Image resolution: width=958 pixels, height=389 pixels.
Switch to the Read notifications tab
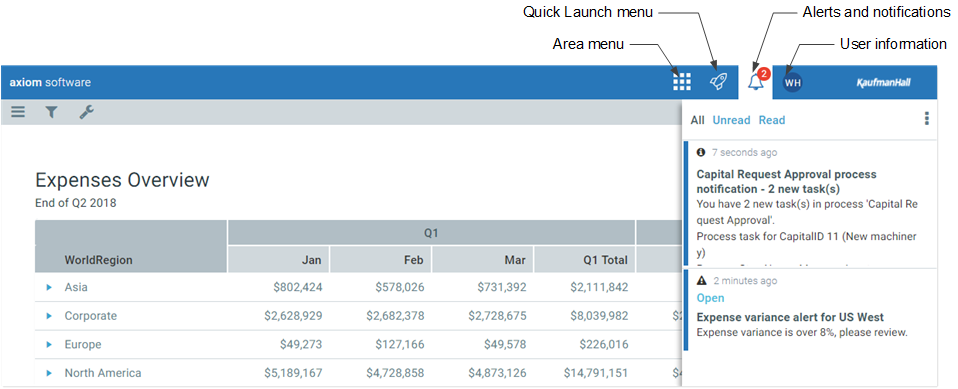click(x=772, y=120)
